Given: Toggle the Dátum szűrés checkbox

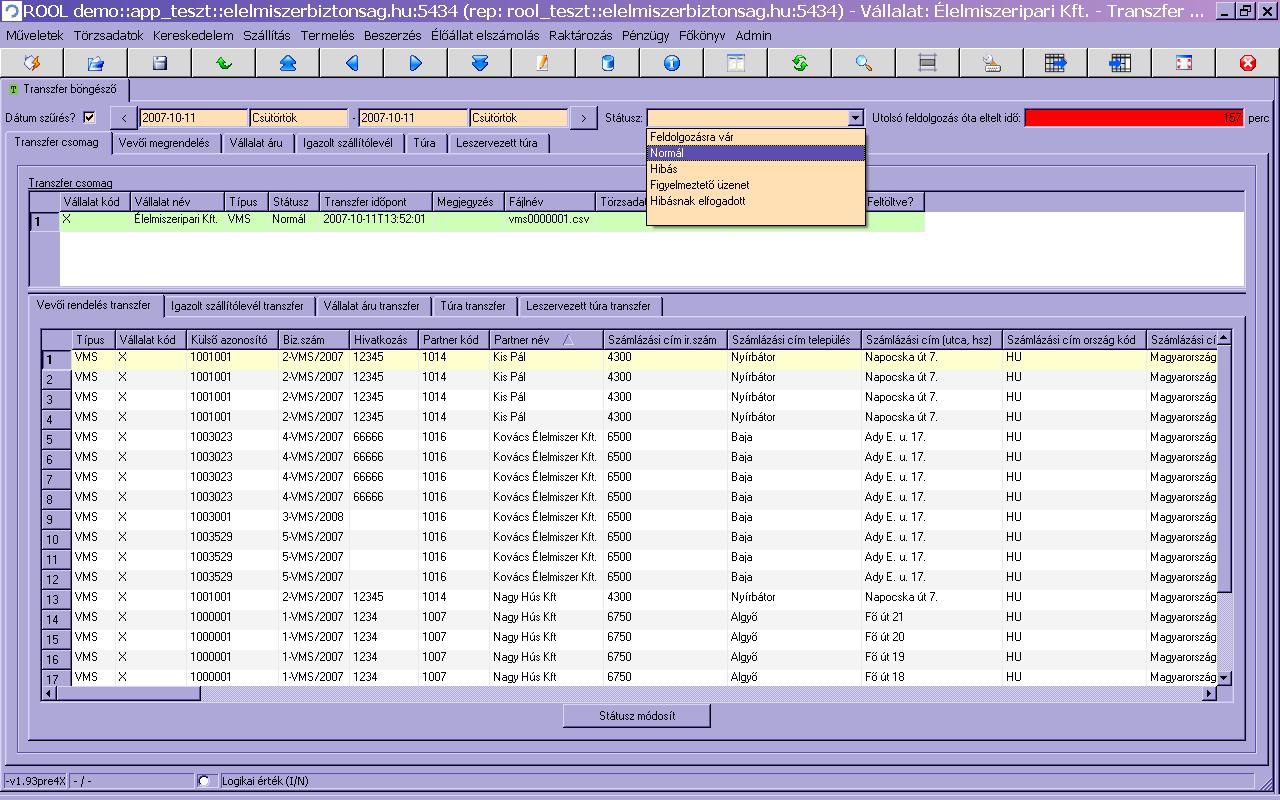Looking at the screenshot, I should click(x=89, y=117).
